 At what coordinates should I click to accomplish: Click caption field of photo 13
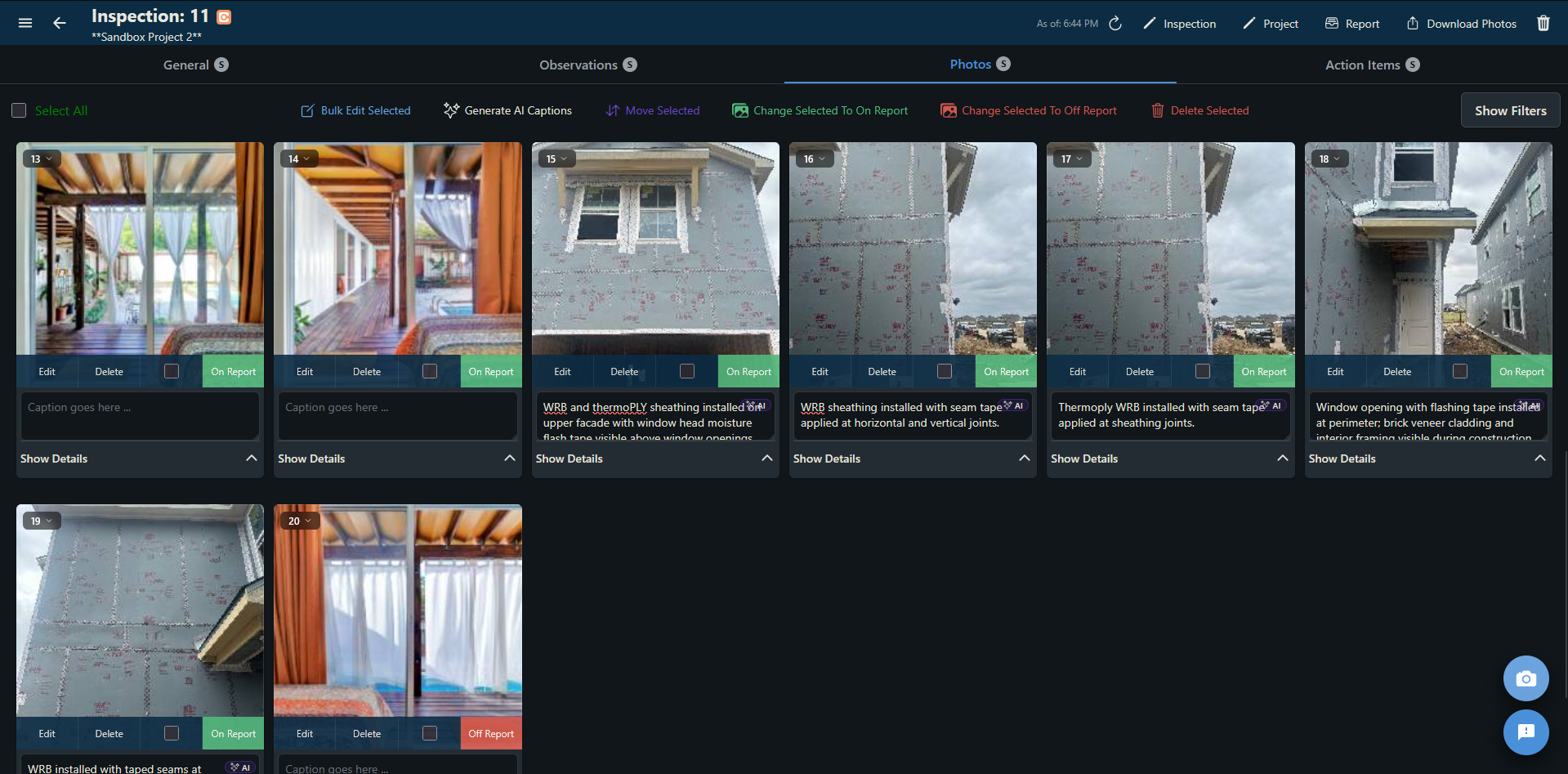[140, 415]
